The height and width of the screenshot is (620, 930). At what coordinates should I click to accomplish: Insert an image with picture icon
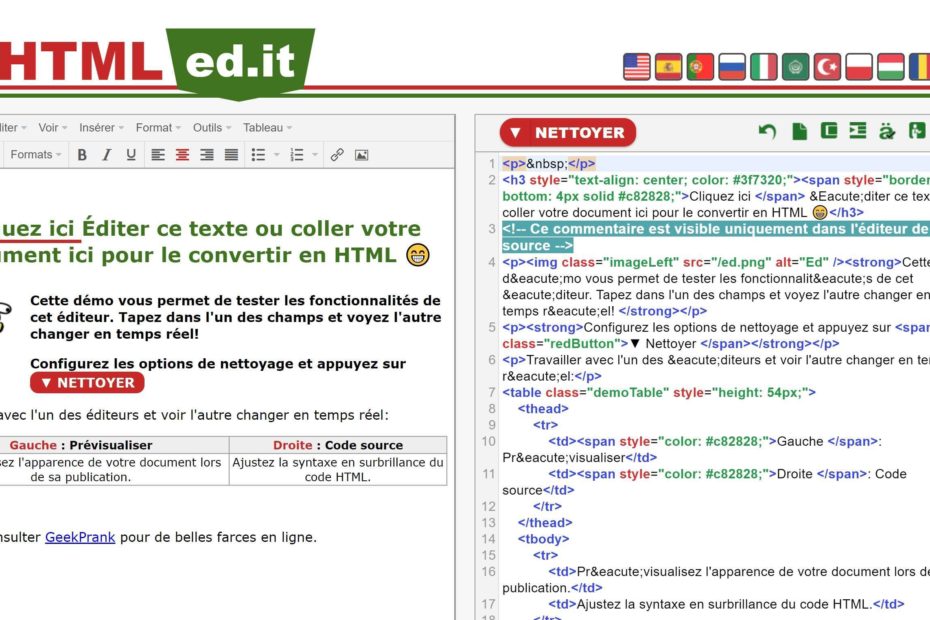tap(361, 155)
